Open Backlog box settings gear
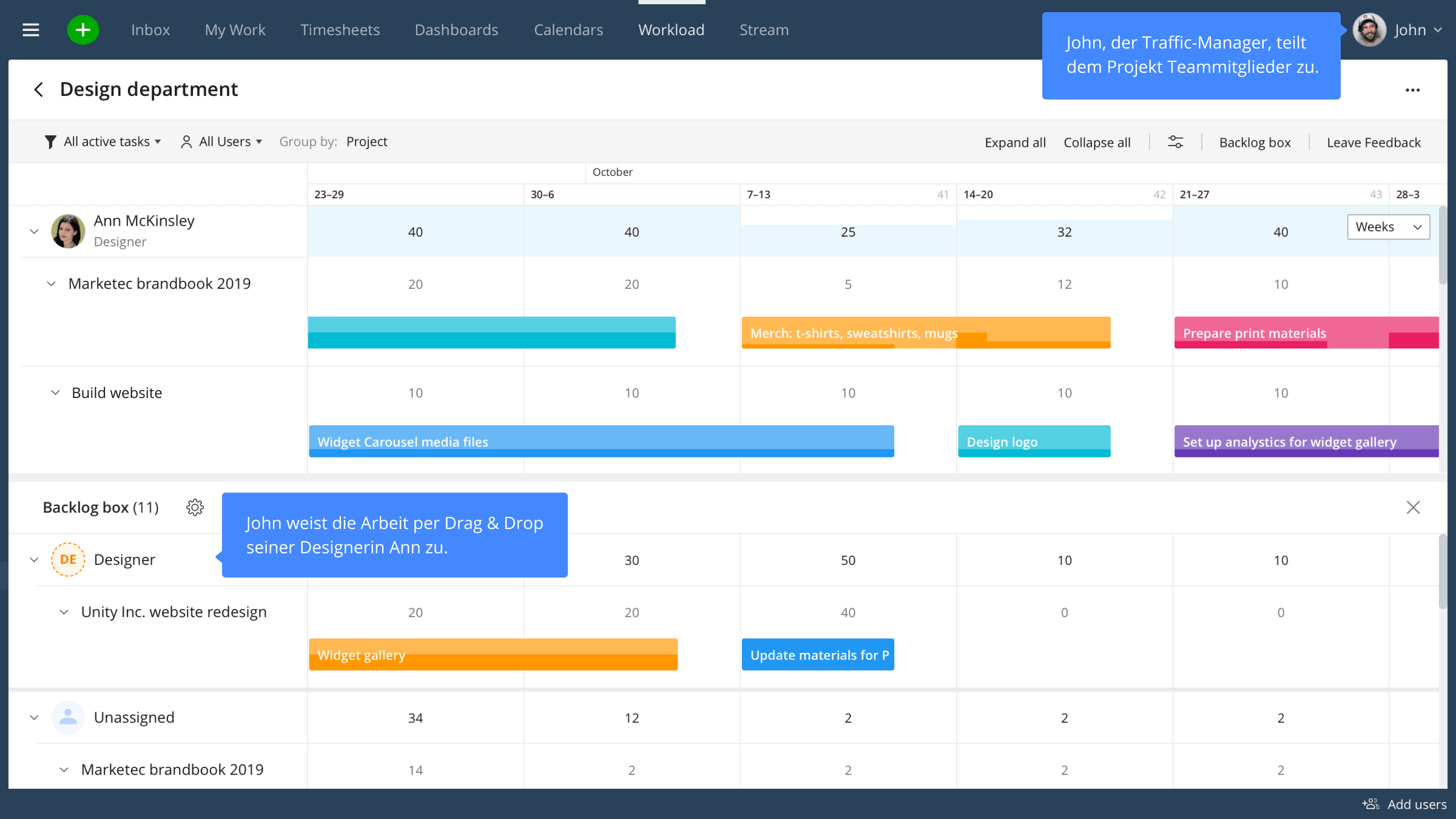Image resolution: width=1456 pixels, height=819 pixels. (x=195, y=507)
